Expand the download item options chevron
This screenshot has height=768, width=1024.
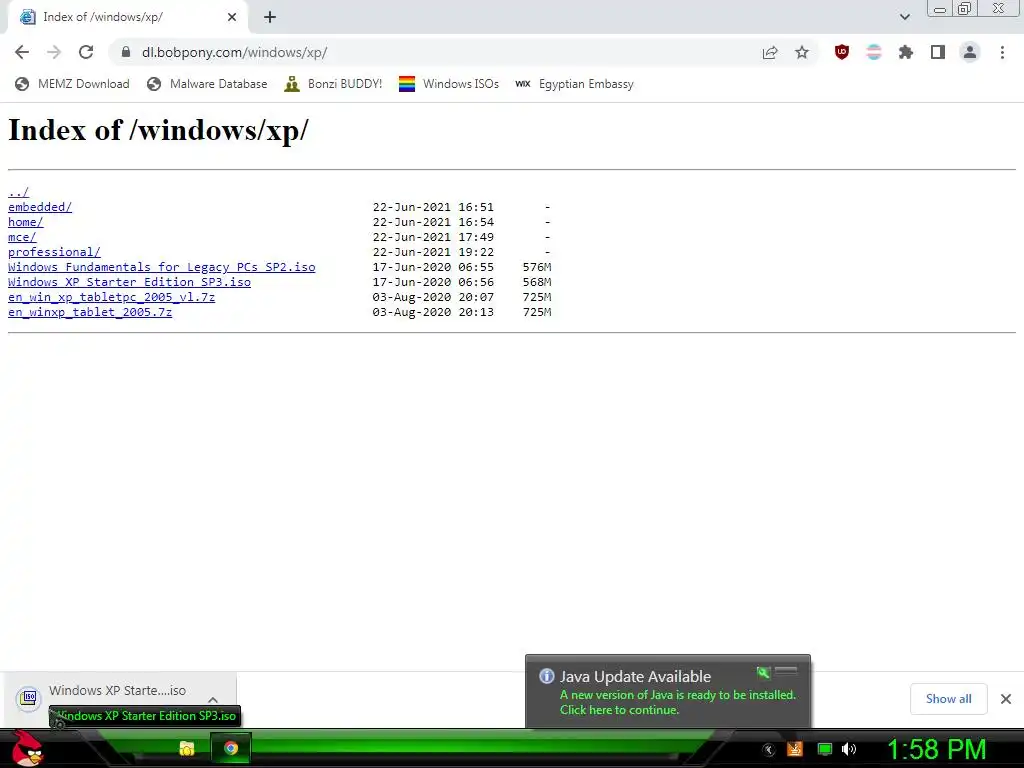coord(213,699)
